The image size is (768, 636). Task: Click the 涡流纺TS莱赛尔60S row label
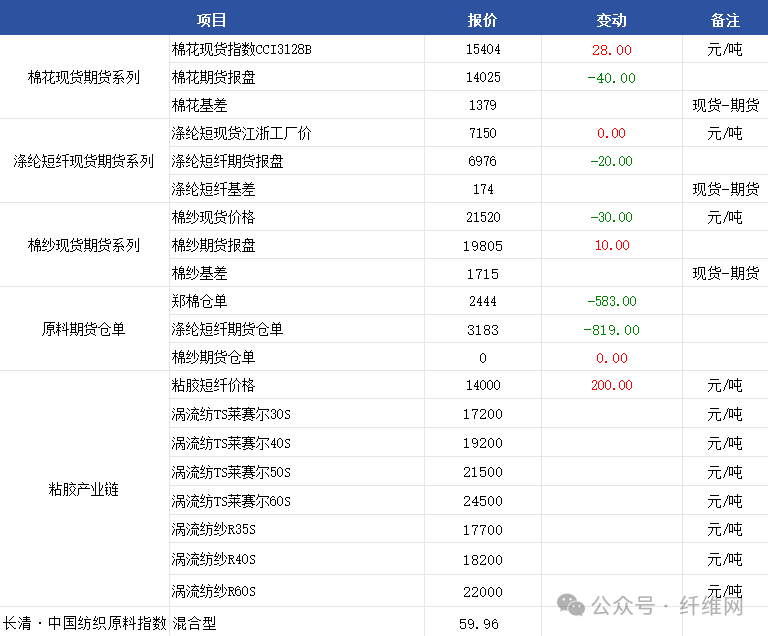pyautogui.click(x=231, y=501)
